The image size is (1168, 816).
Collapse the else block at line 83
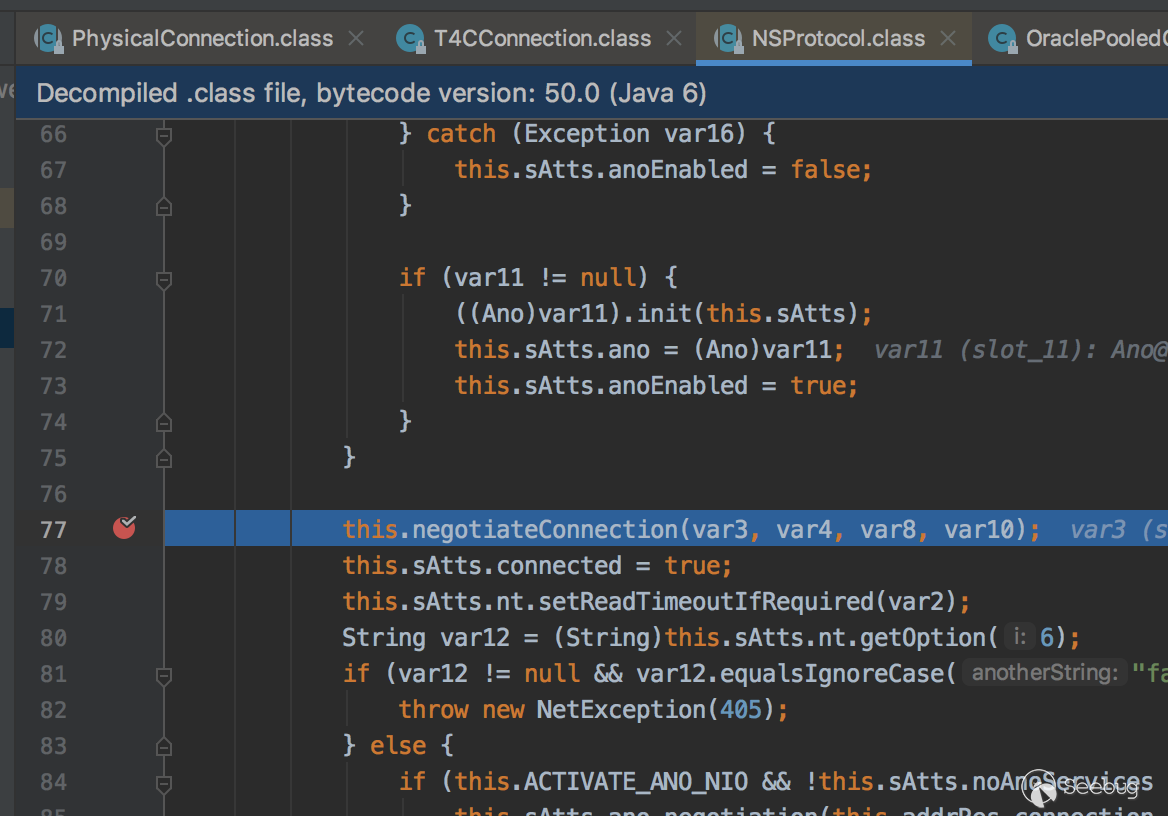[x=164, y=747]
